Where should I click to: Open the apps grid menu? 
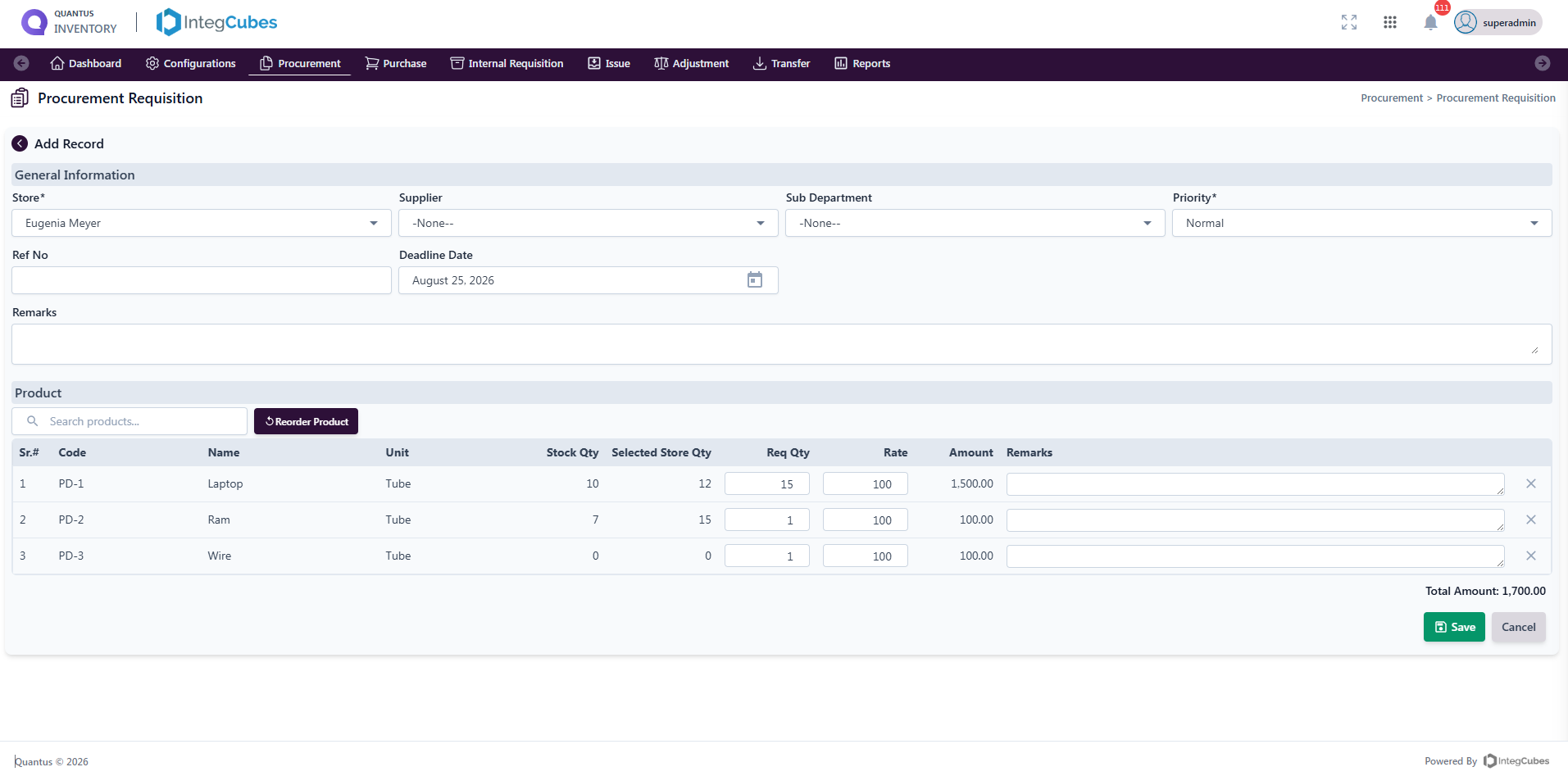[1390, 22]
